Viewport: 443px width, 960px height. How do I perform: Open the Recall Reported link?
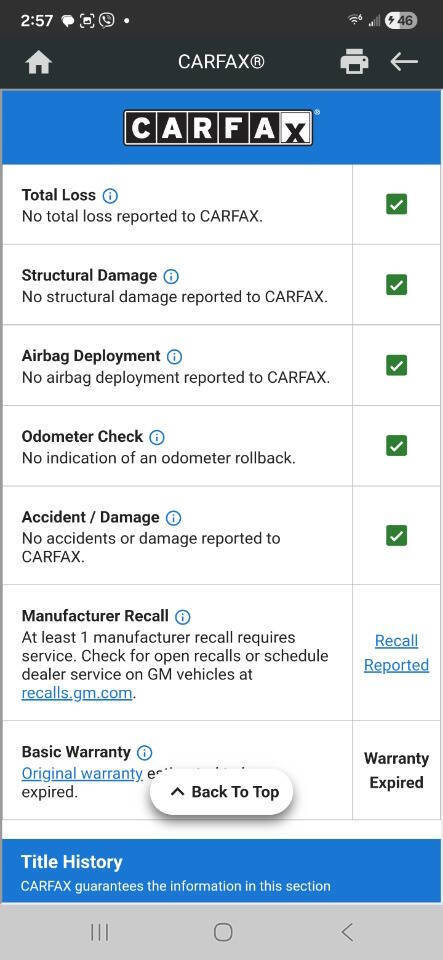(396, 653)
